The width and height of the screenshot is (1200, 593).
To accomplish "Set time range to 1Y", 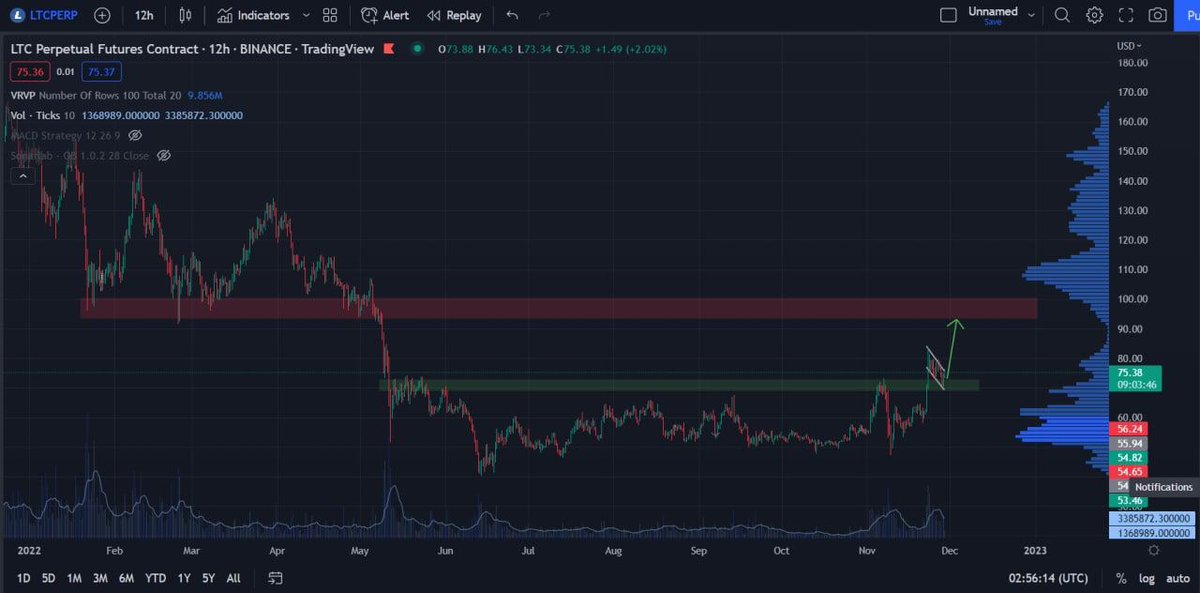I will tap(184, 578).
